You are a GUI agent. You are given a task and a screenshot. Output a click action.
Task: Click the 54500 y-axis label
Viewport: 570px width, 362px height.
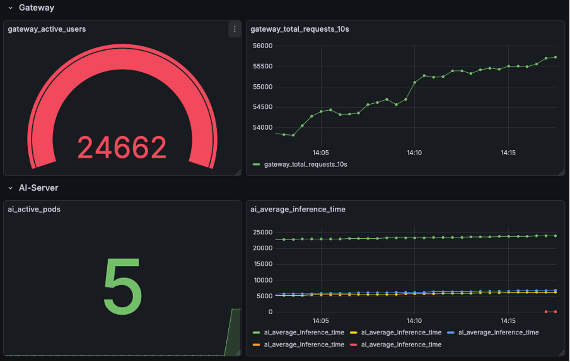pyautogui.click(x=262, y=107)
